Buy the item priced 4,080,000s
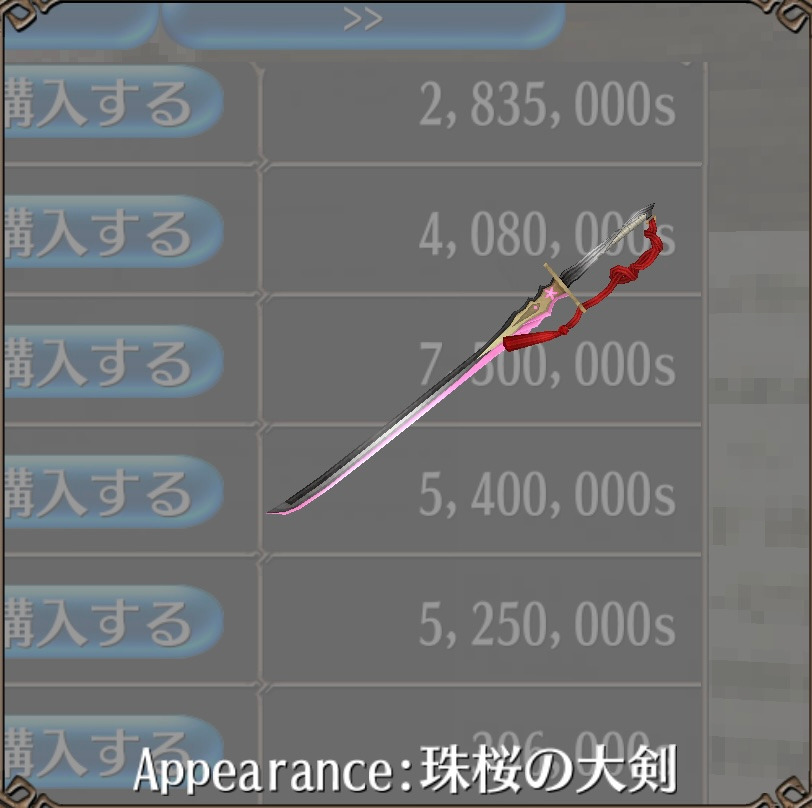 (x=114, y=232)
